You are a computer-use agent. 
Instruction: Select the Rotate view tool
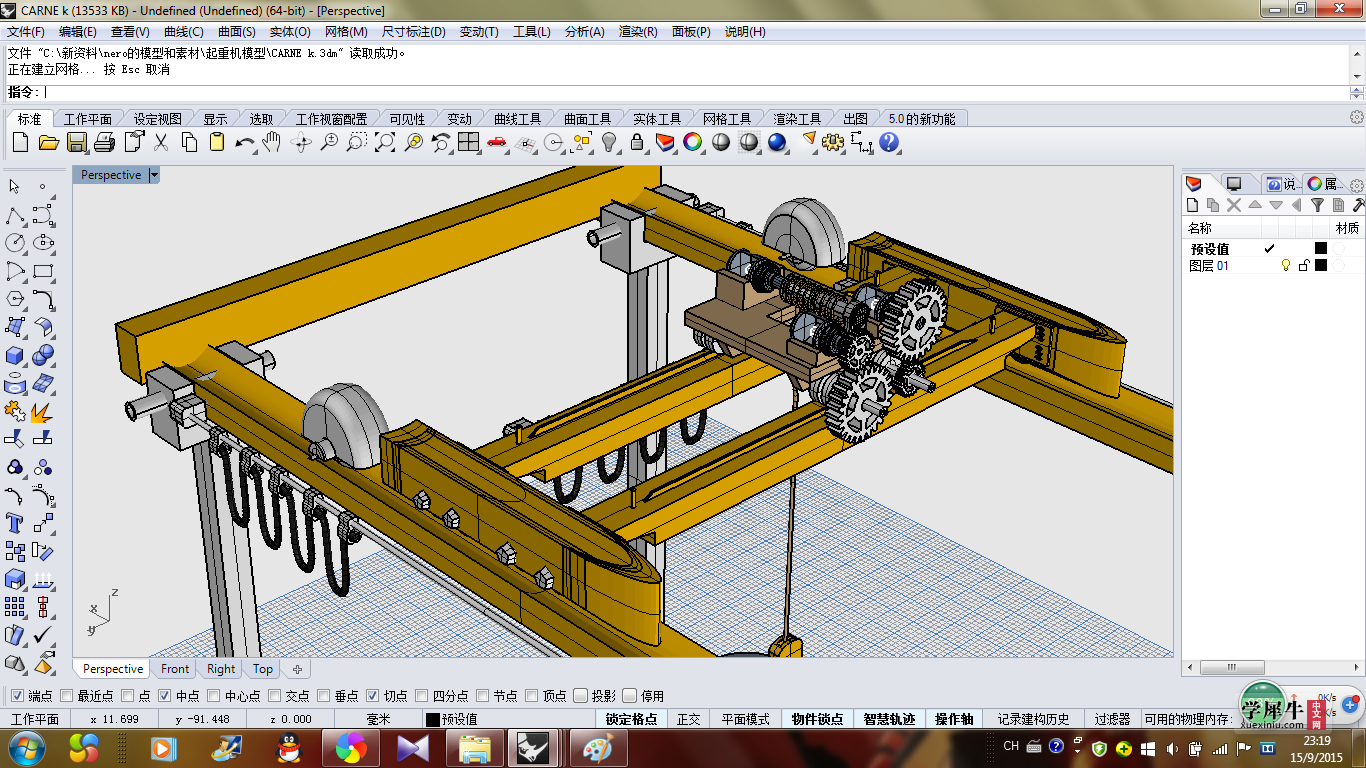[301, 143]
